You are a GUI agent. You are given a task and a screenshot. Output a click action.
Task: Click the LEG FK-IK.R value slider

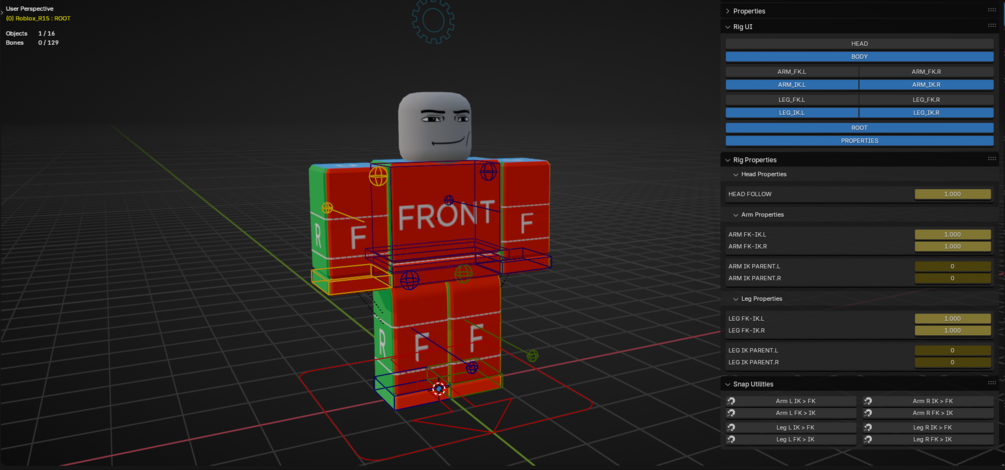click(x=952, y=330)
